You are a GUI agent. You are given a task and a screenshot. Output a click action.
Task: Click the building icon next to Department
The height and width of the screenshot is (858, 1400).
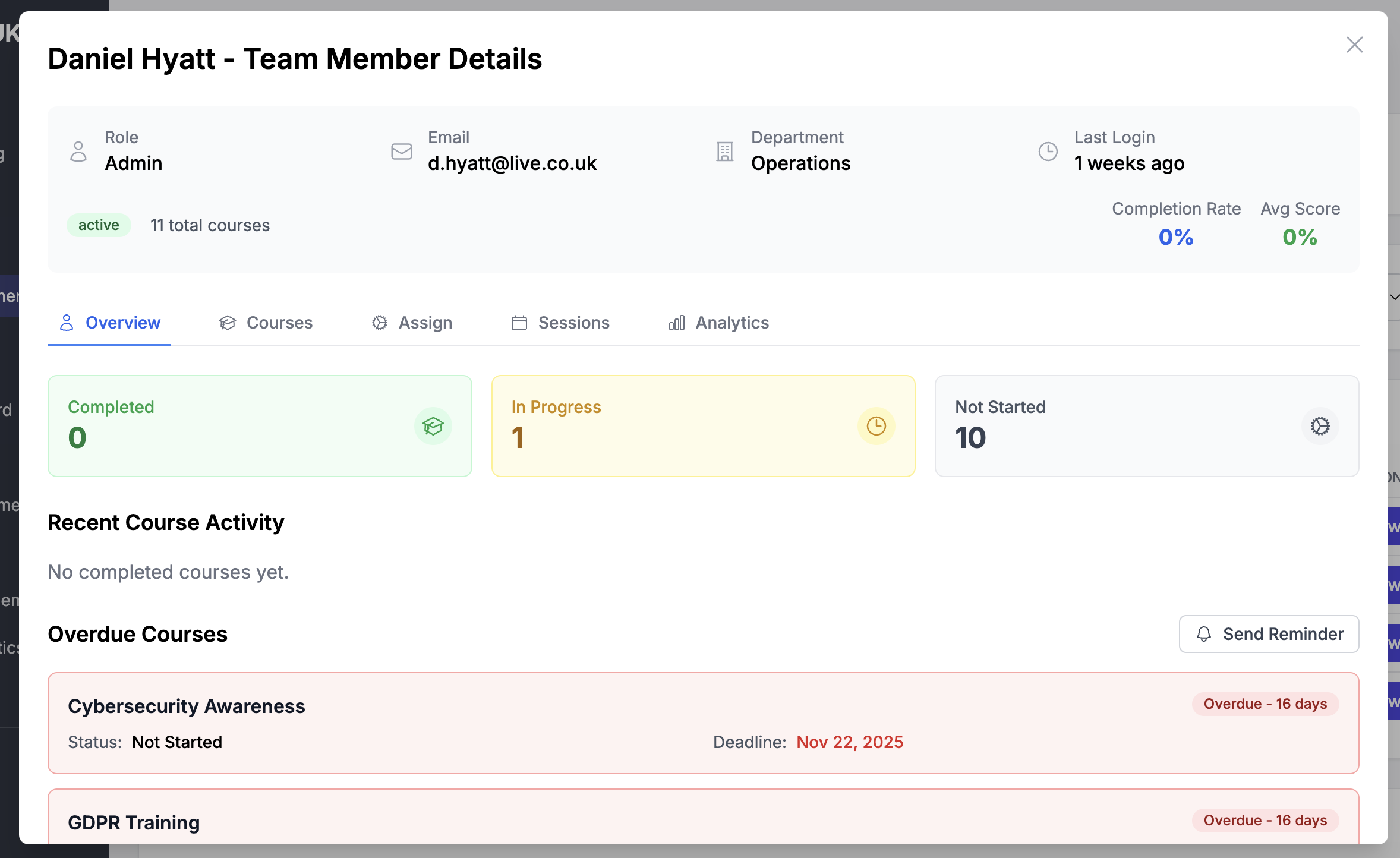point(723,152)
